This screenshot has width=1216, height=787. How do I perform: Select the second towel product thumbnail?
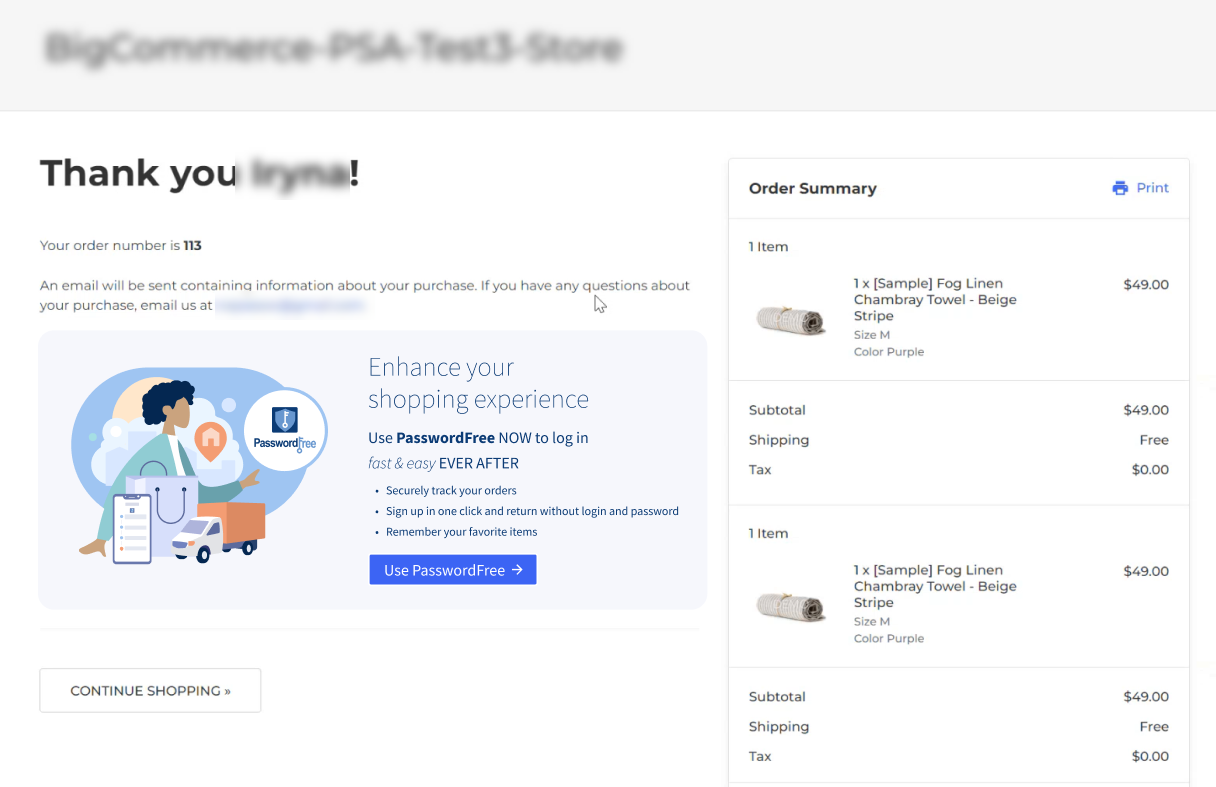[791, 606]
